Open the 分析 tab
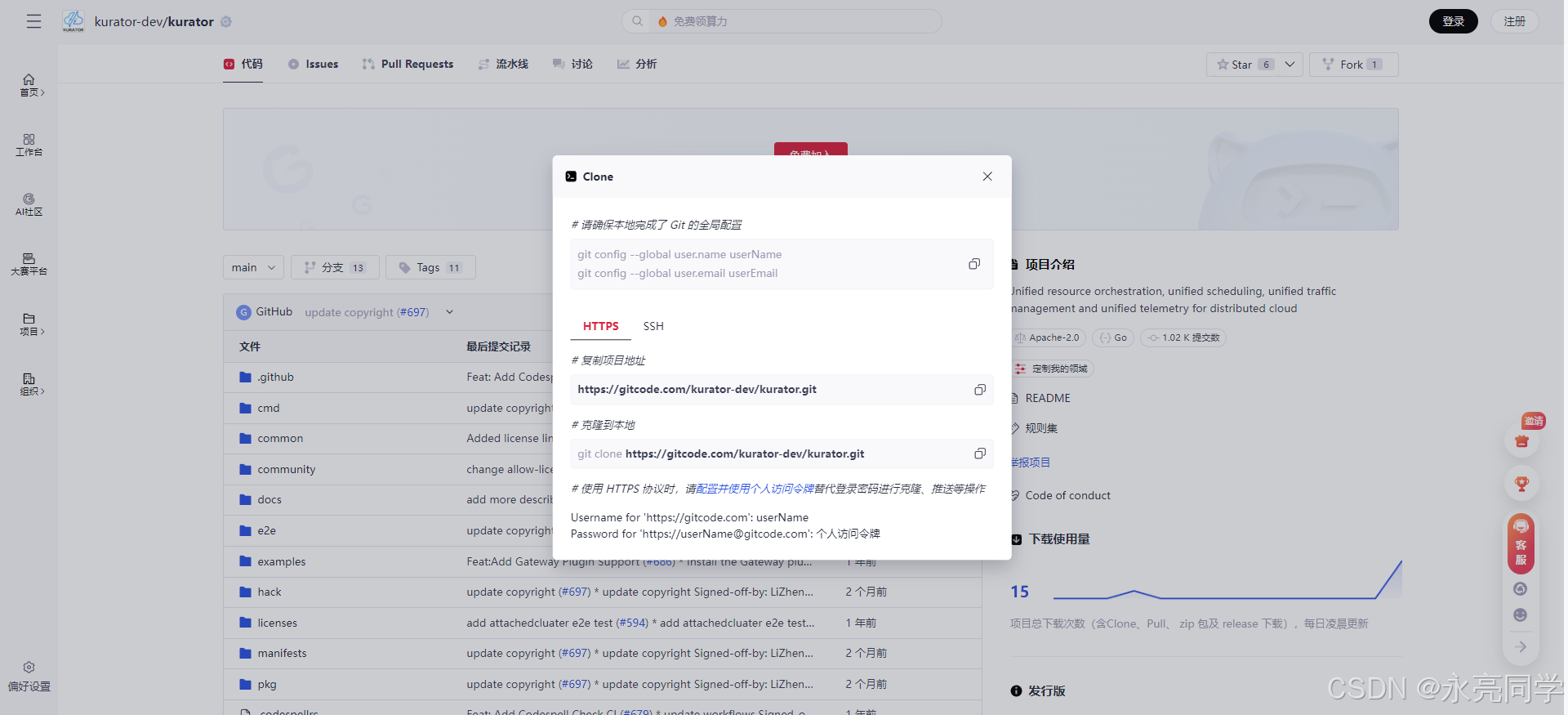Viewport: 1568px width, 715px height. click(637, 64)
